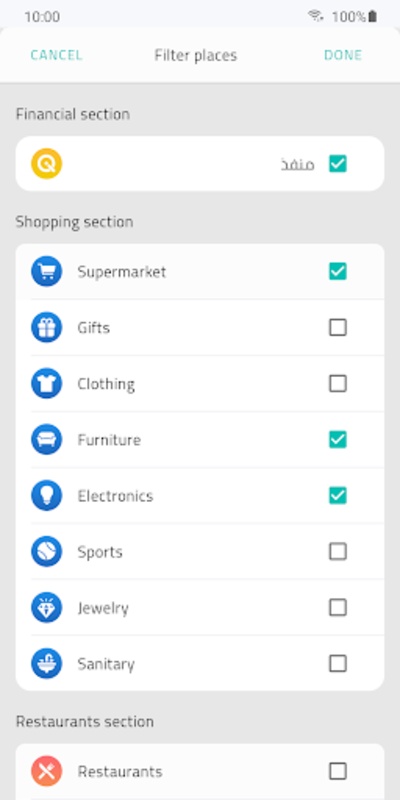Tap the DONE button
Screen dimensions: 400x800
pyautogui.click(x=343, y=55)
